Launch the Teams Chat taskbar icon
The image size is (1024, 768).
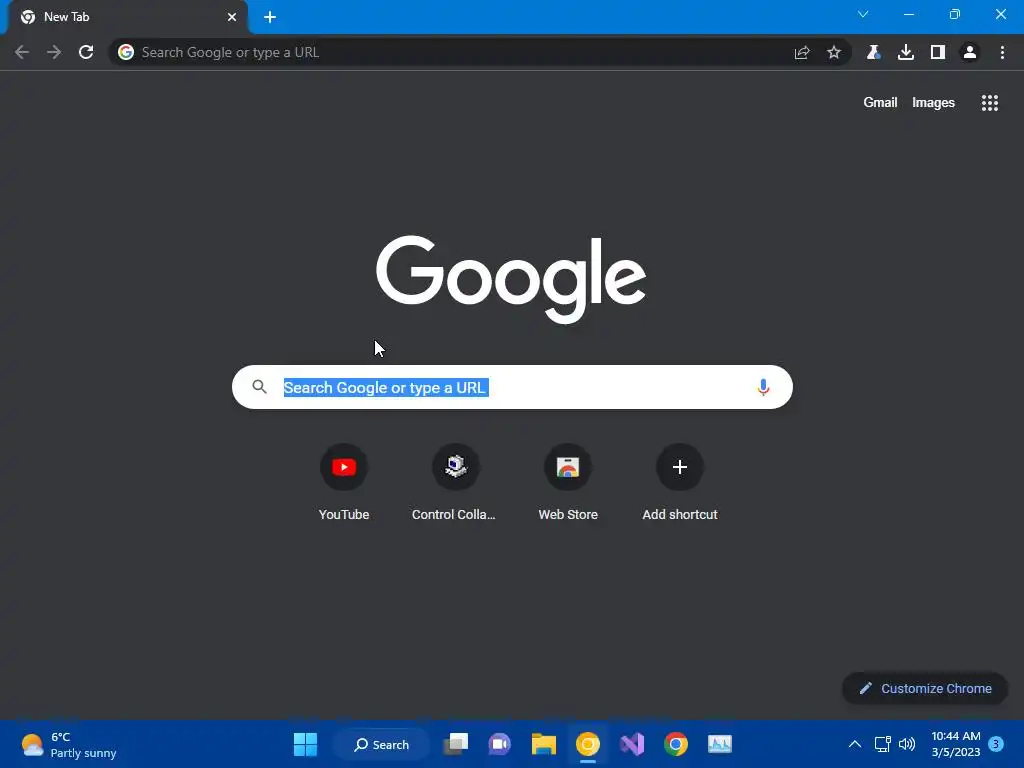pos(500,744)
